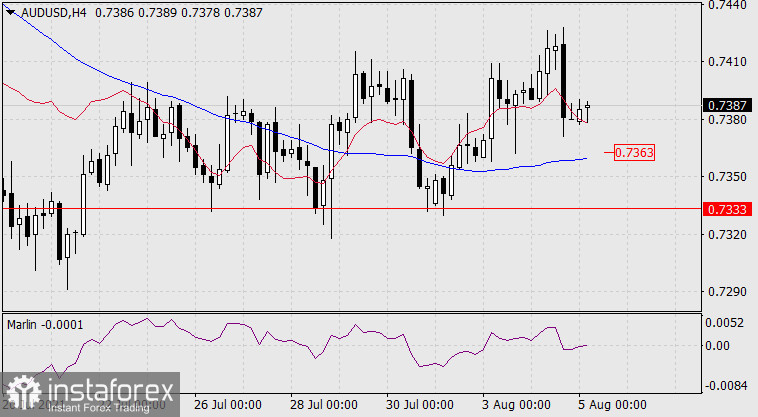
Task: Click the 0.7290 price axis label
Action: point(725,292)
